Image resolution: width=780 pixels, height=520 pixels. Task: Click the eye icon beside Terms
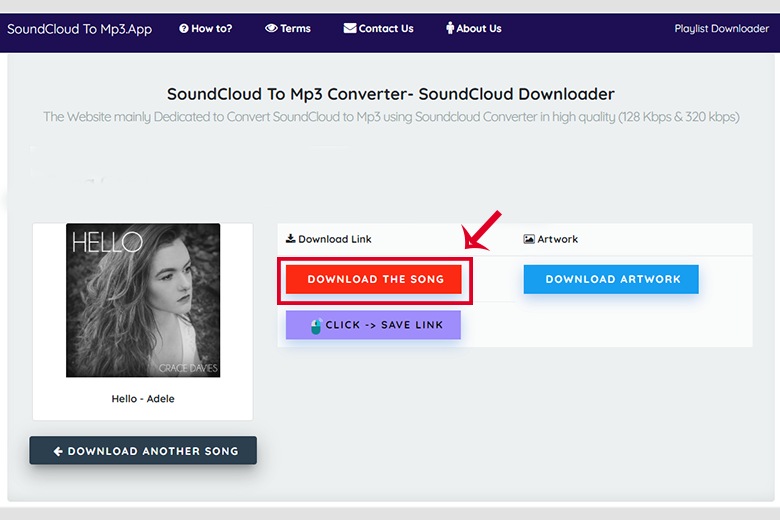coord(271,28)
